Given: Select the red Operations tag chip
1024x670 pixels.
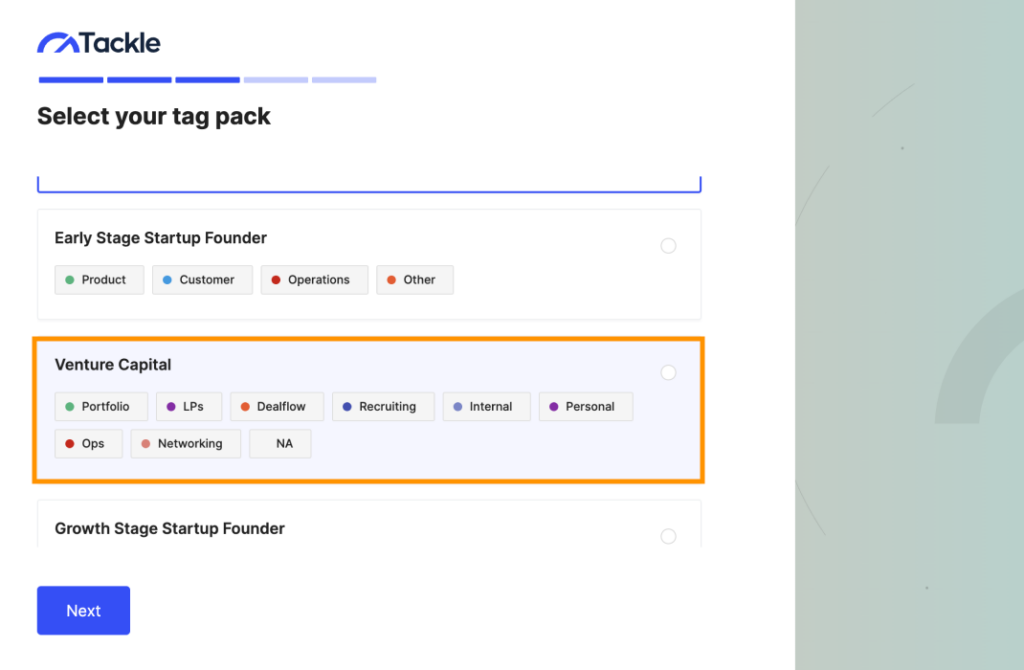Looking at the screenshot, I should click(314, 279).
